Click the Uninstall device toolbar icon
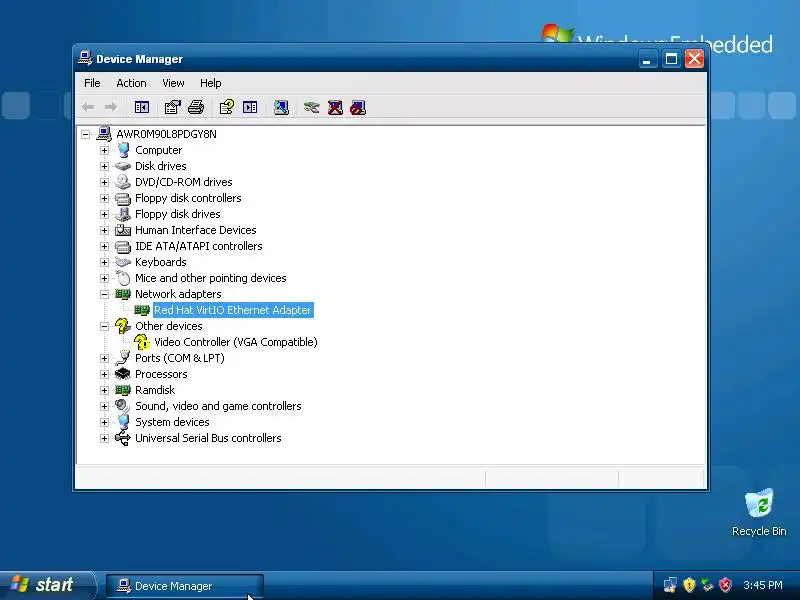 [x=335, y=107]
